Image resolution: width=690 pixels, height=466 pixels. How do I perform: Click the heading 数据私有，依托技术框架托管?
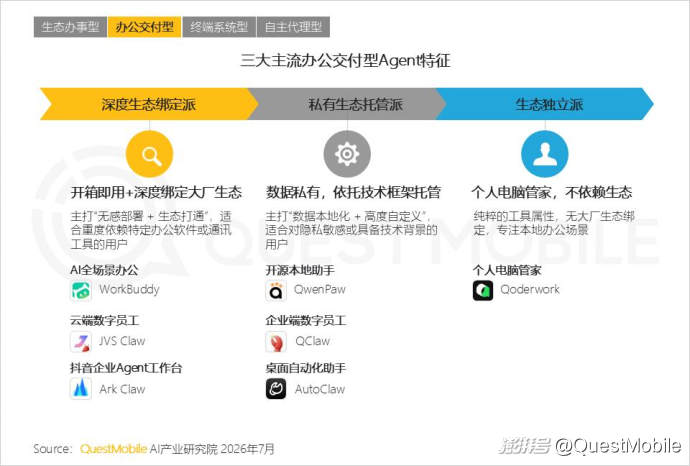[x=353, y=192]
